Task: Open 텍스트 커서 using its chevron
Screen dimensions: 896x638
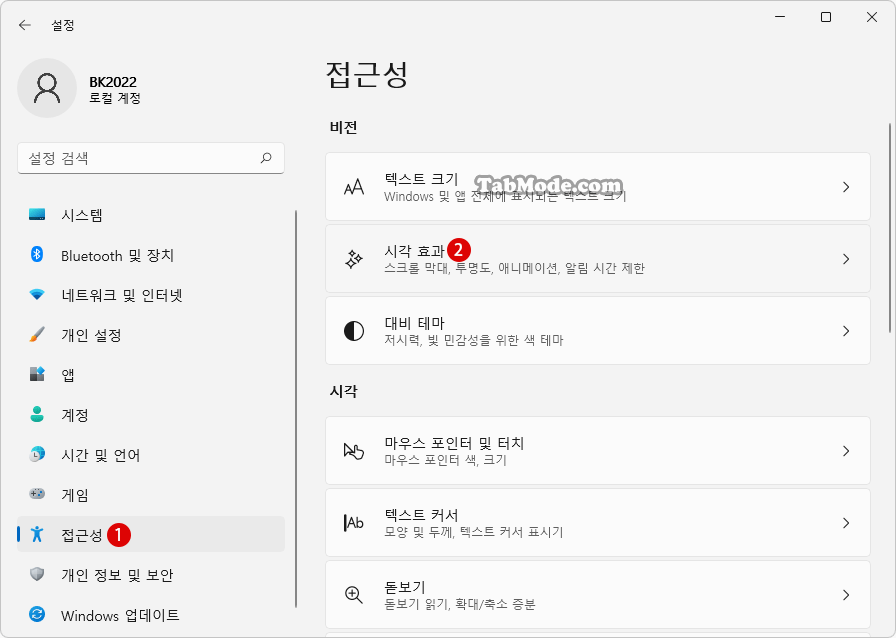Action: pyautogui.click(x=846, y=523)
